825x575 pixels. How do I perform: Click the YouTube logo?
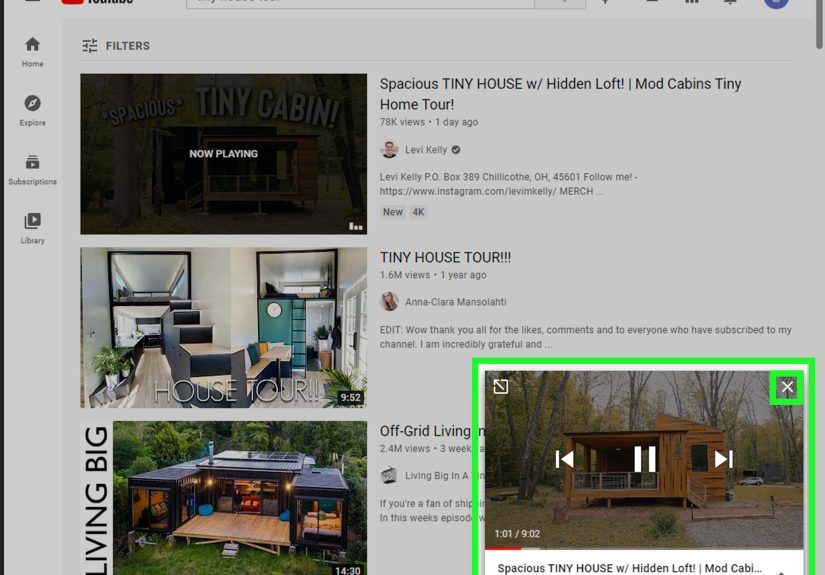[98, 2]
